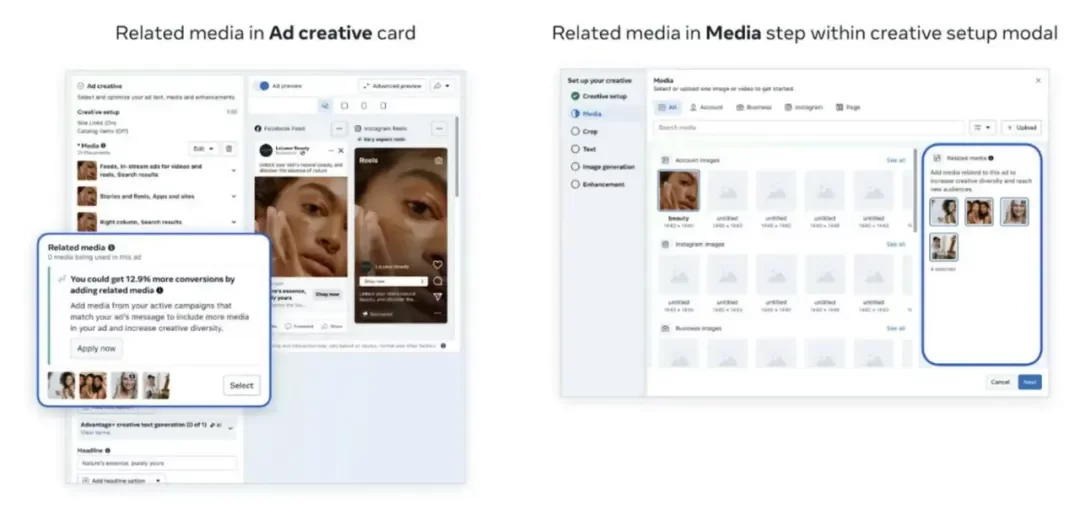Open the filter dropdown next to Upload

coord(982,128)
